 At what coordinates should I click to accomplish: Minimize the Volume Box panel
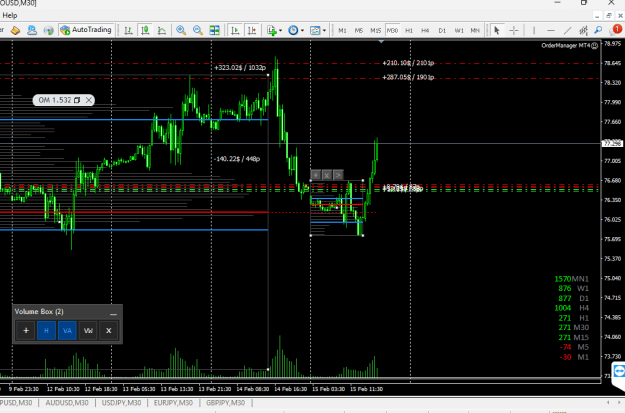coord(113,313)
